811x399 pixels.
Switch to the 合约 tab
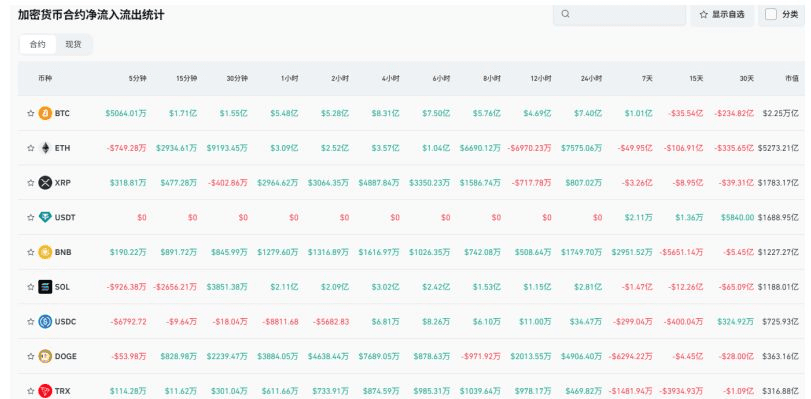coord(37,45)
